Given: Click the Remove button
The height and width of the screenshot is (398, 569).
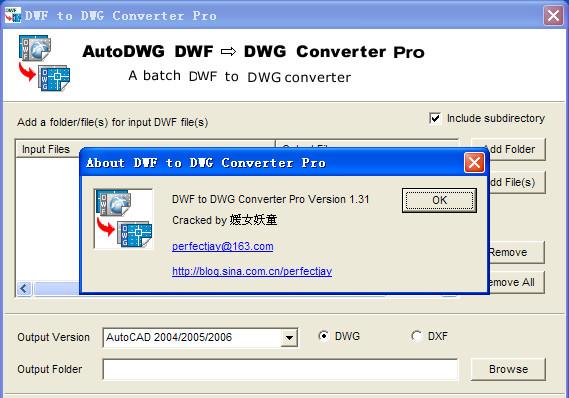Looking at the screenshot, I should pos(517,252).
